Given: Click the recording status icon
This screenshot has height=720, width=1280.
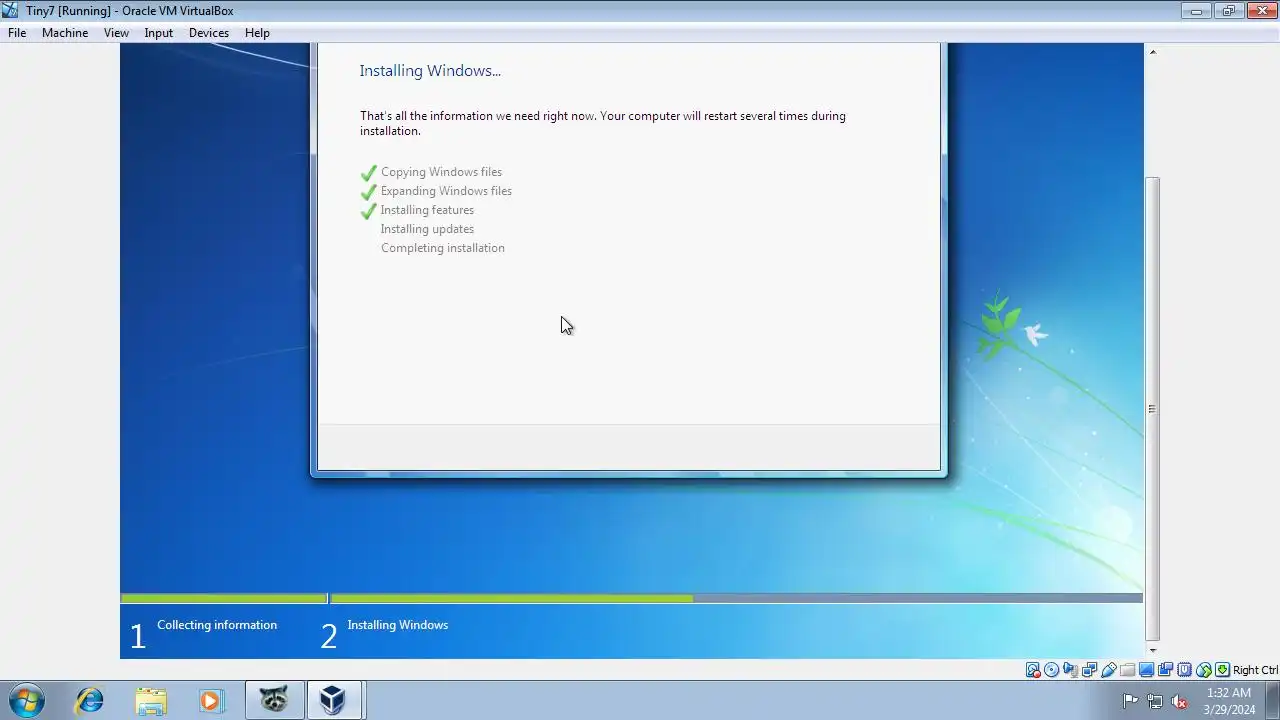Looking at the screenshot, I should click(x=1165, y=670).
